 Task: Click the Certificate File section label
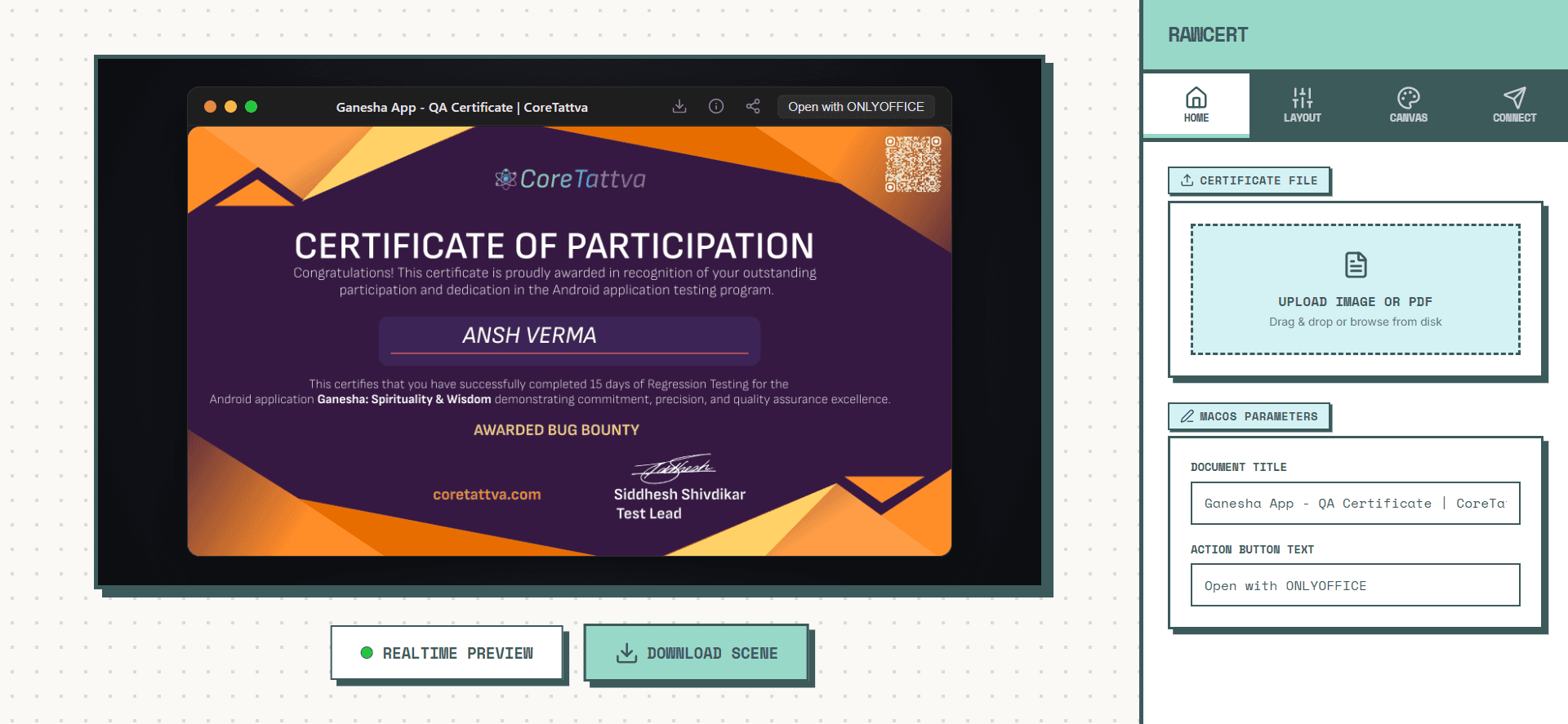(x=1249, y=180)
